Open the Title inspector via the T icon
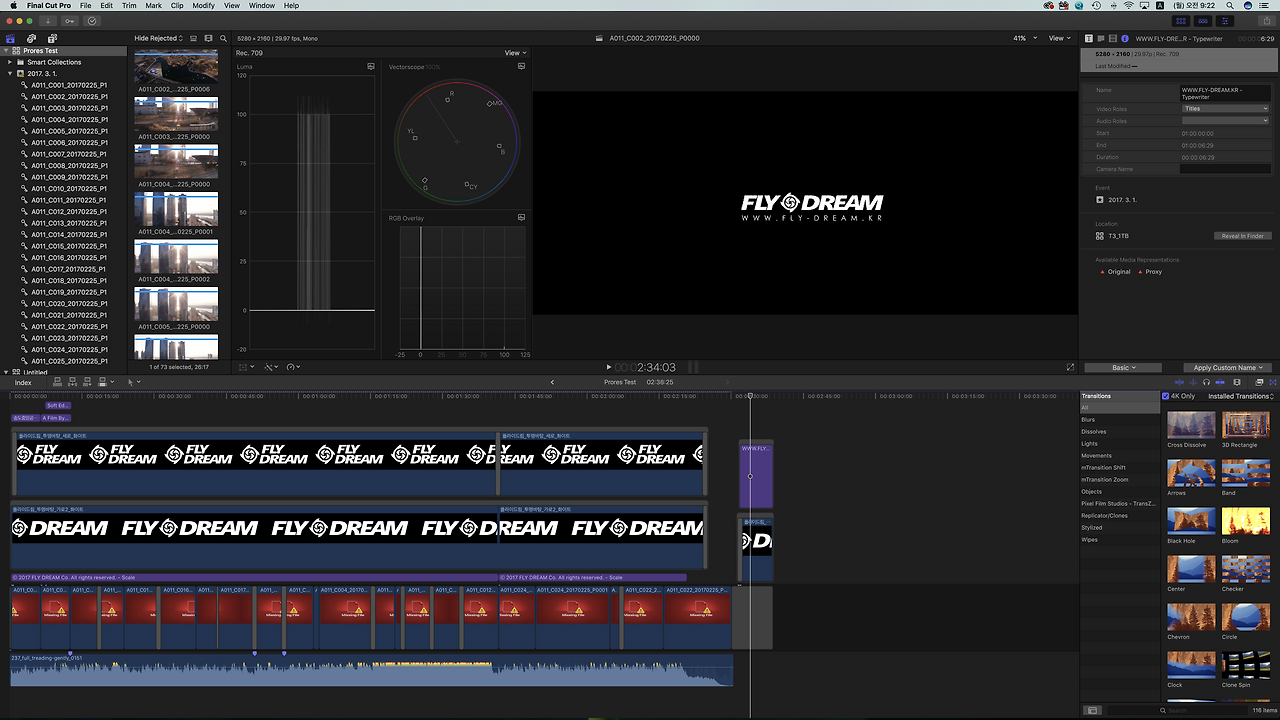This screenshot has height=720, width=1280. (x=1089, y=38)
